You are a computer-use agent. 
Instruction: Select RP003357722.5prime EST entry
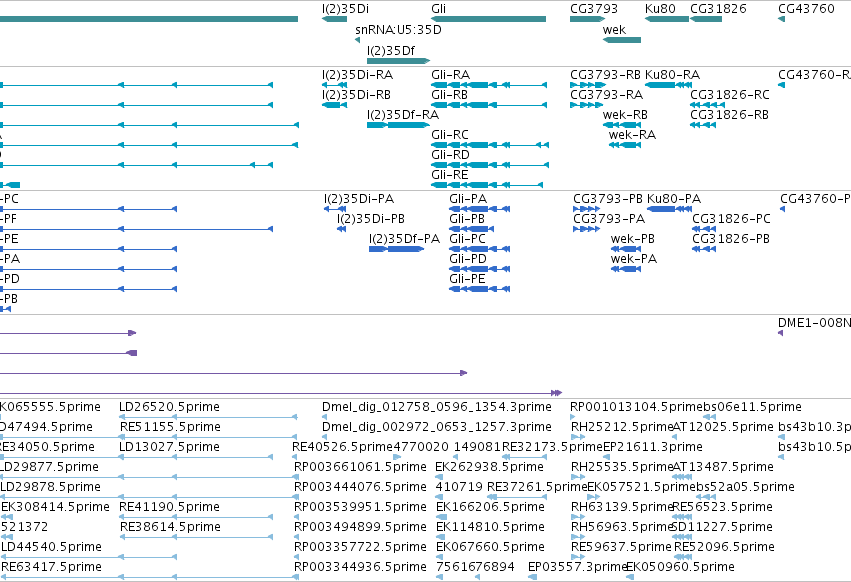click(360, 547)
